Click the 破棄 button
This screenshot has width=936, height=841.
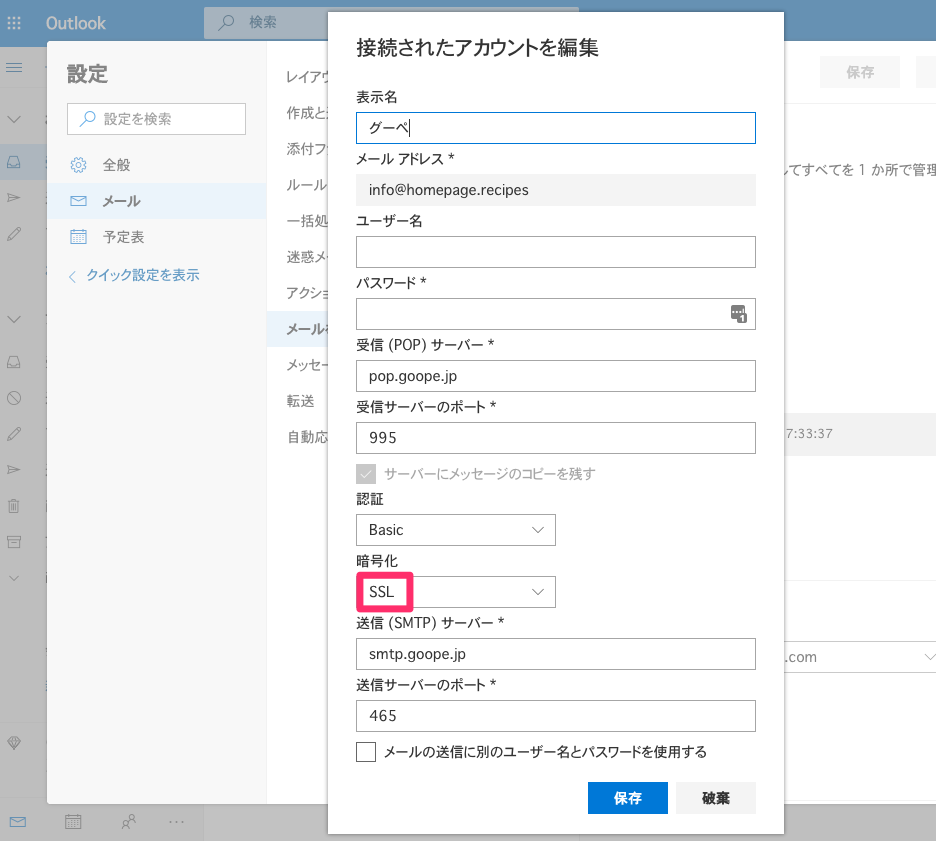(716, 798)
